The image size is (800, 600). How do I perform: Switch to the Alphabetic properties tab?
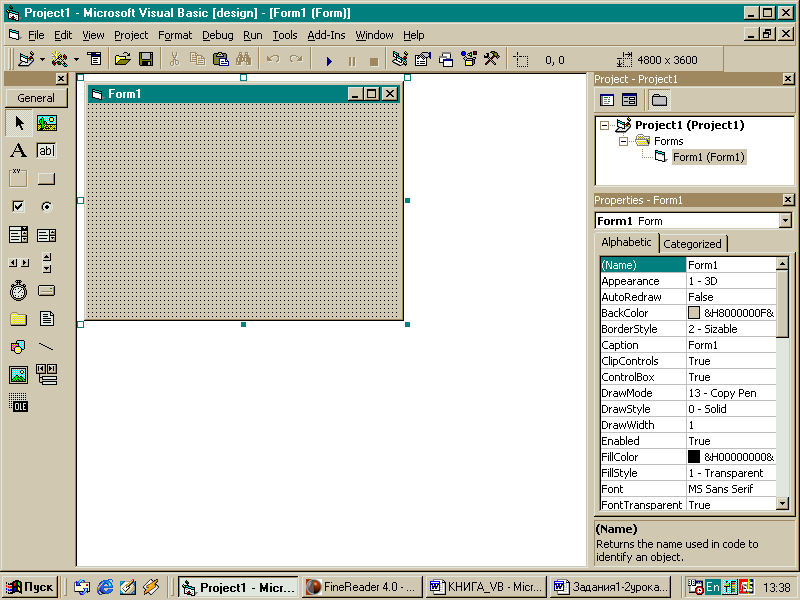[x=627, y=242]
